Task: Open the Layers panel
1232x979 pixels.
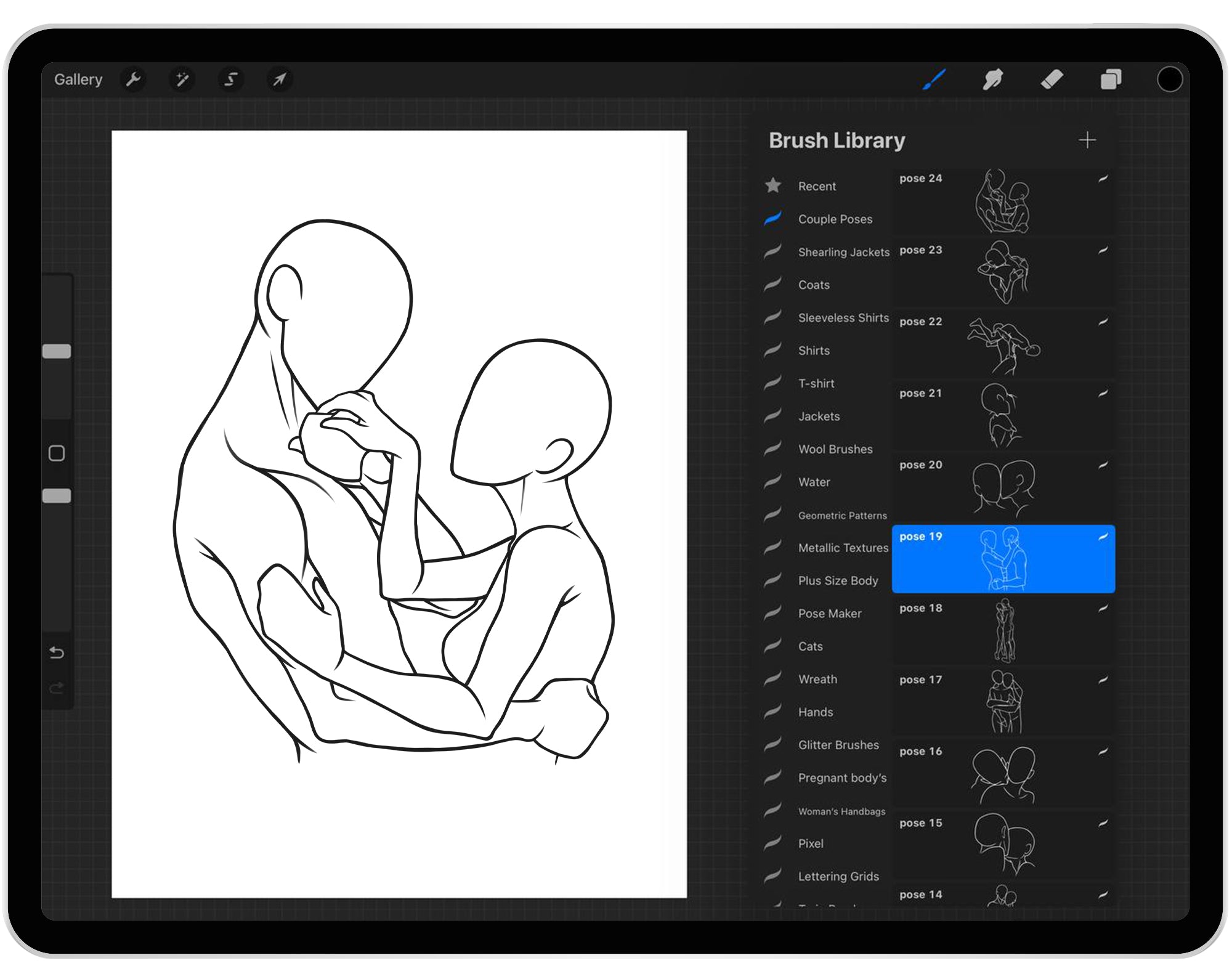Action: point(1111,79)
